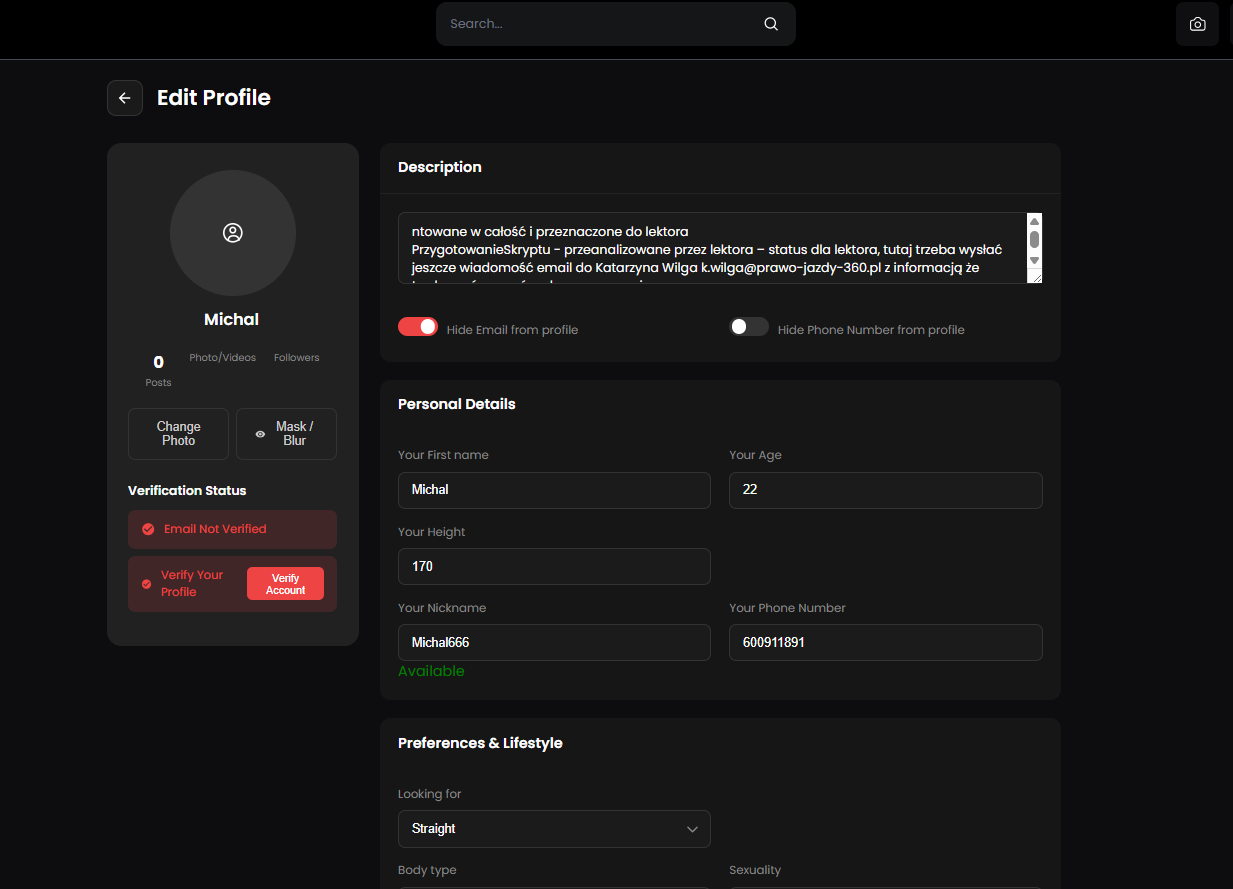This screenshot has width=1233, height=889.
Task: Click the Preferences & Lifestyle heading
Action: [x=480, y=743]
